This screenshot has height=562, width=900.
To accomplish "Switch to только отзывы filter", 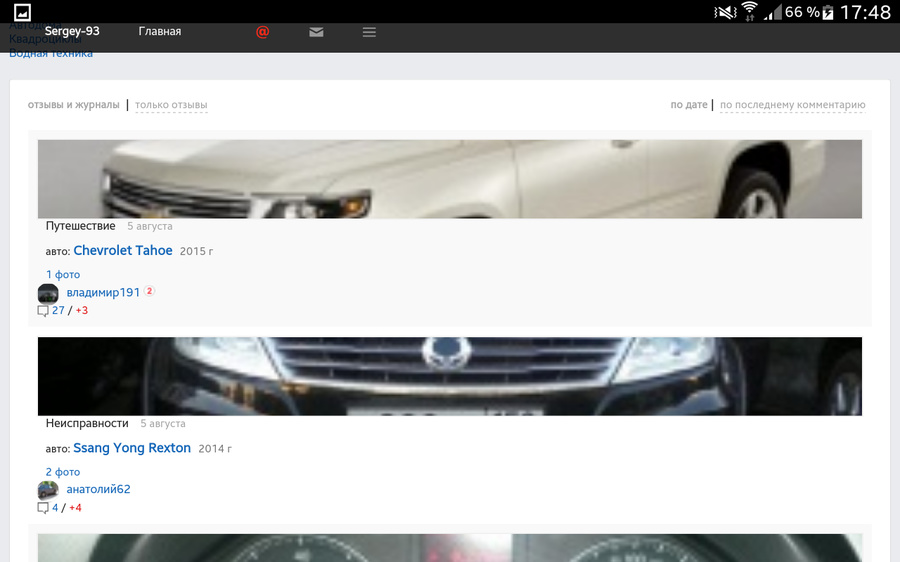I will point(171,105).
